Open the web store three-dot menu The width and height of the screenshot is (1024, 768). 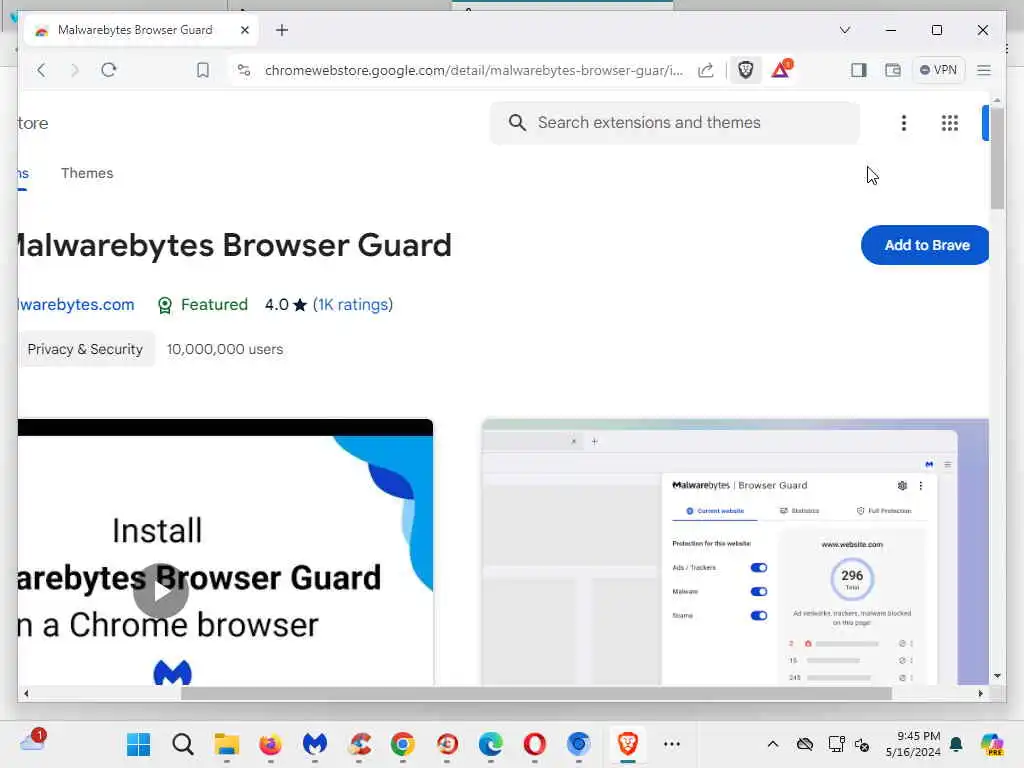click(904, 123)
